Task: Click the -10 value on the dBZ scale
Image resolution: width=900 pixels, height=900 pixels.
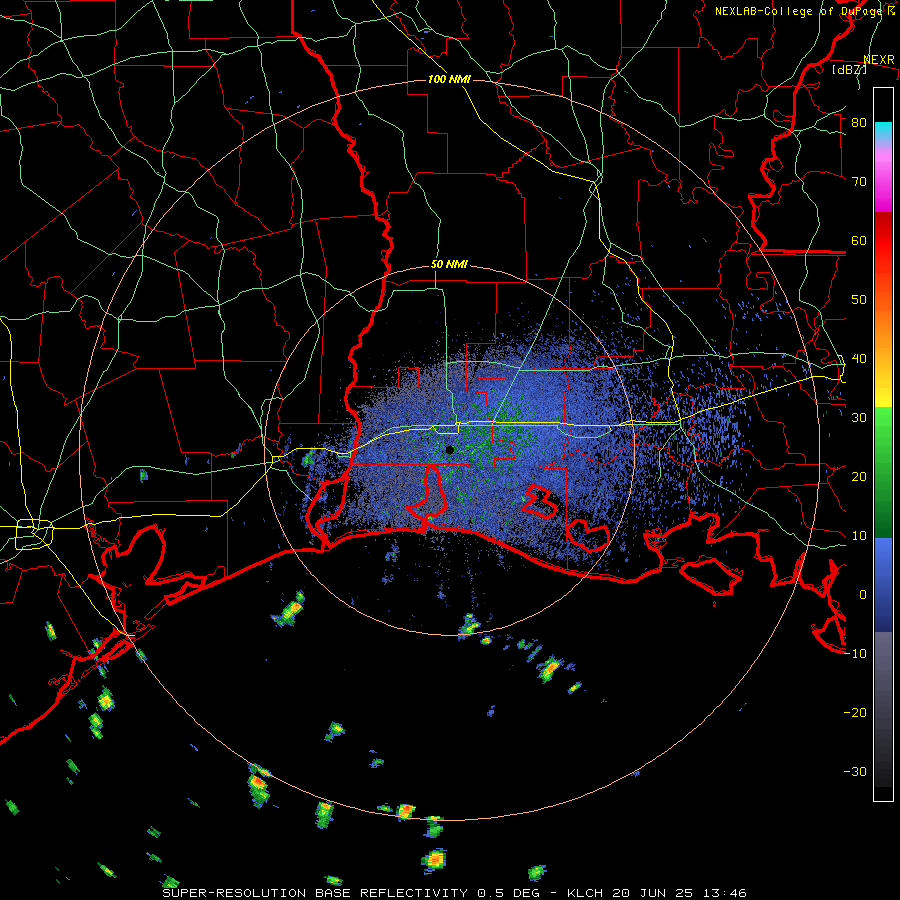Action: click(x=855, y=654)
